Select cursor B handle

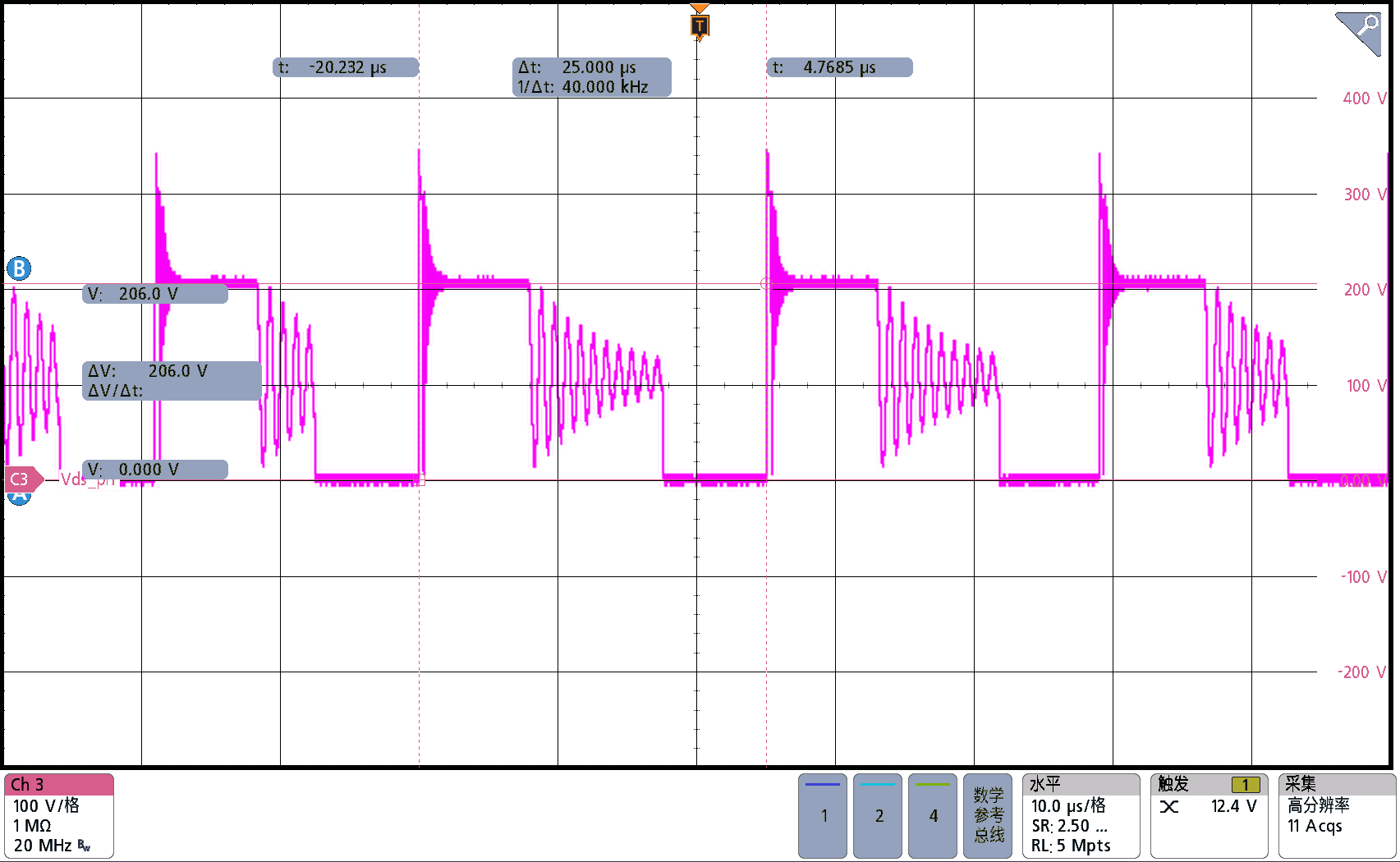pos(19,268)
